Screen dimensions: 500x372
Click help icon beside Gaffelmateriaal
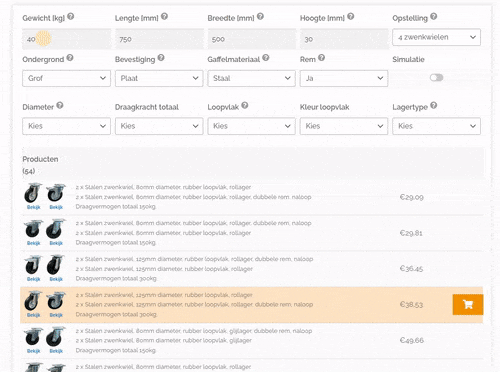[266, 58]
